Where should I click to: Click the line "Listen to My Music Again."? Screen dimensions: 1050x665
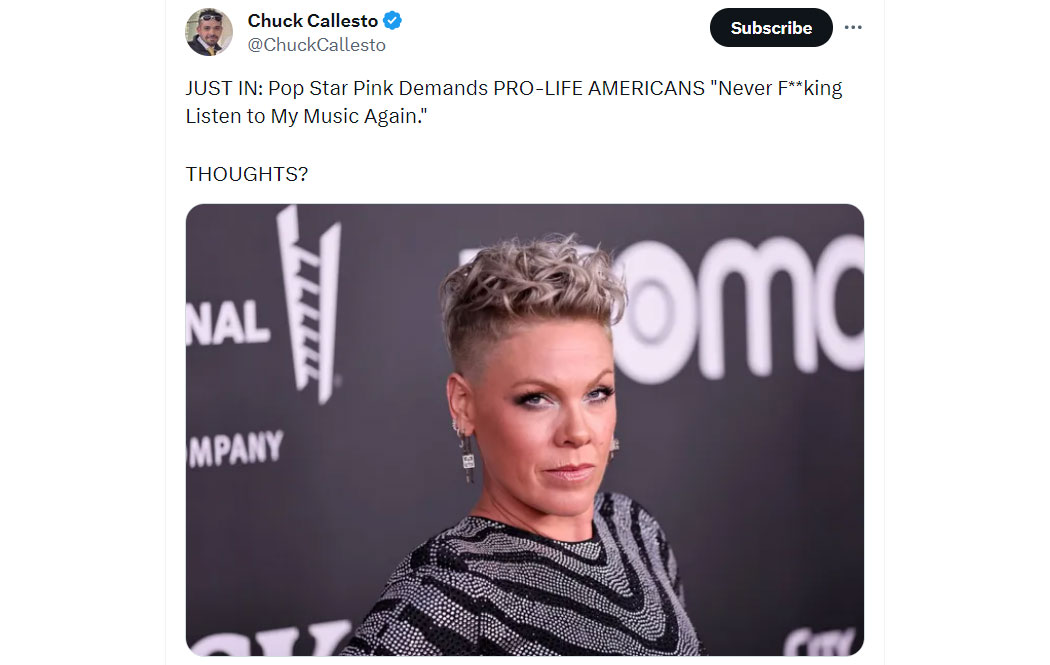307,117
